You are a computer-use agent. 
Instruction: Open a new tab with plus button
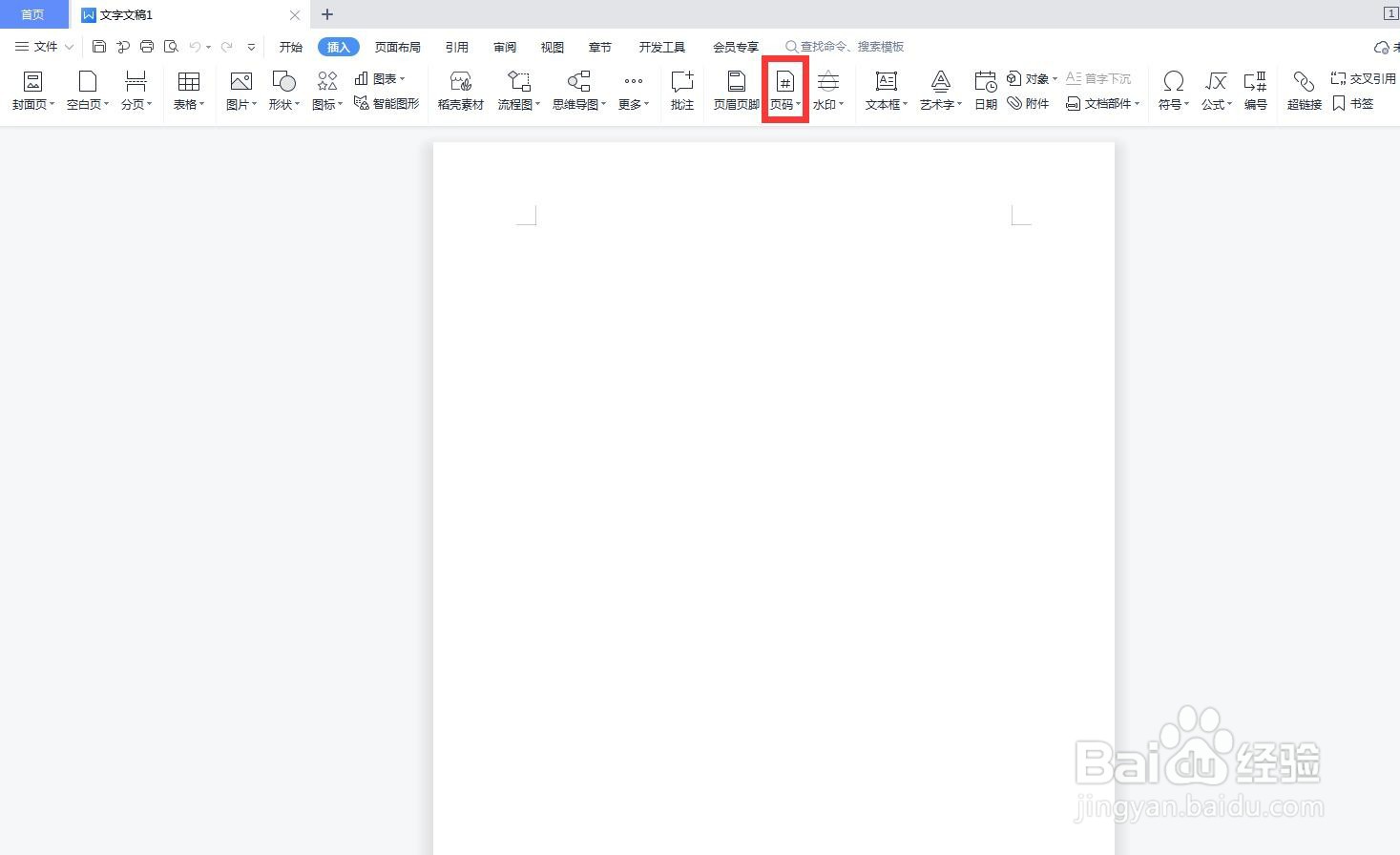pos(327,14)
